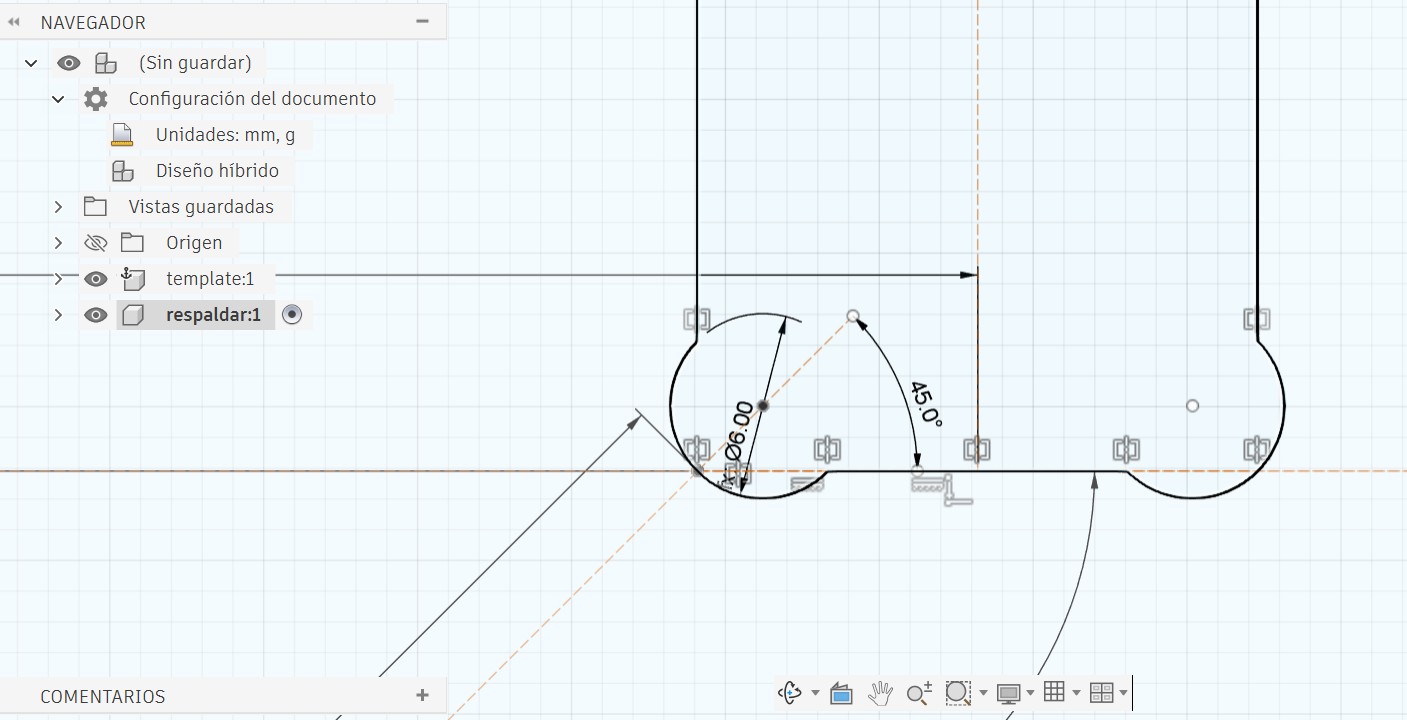Toggle visibility of (Sin guardar) root

[68, 63]
